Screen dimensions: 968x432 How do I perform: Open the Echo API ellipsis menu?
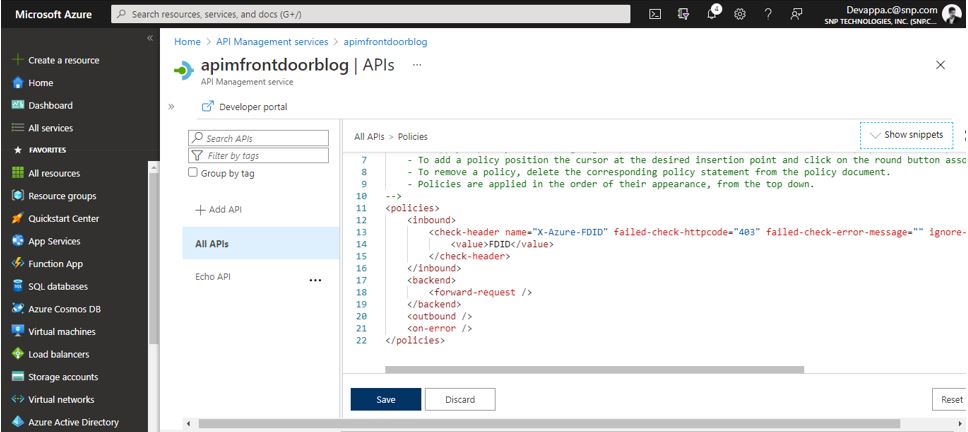coord(315,280)
